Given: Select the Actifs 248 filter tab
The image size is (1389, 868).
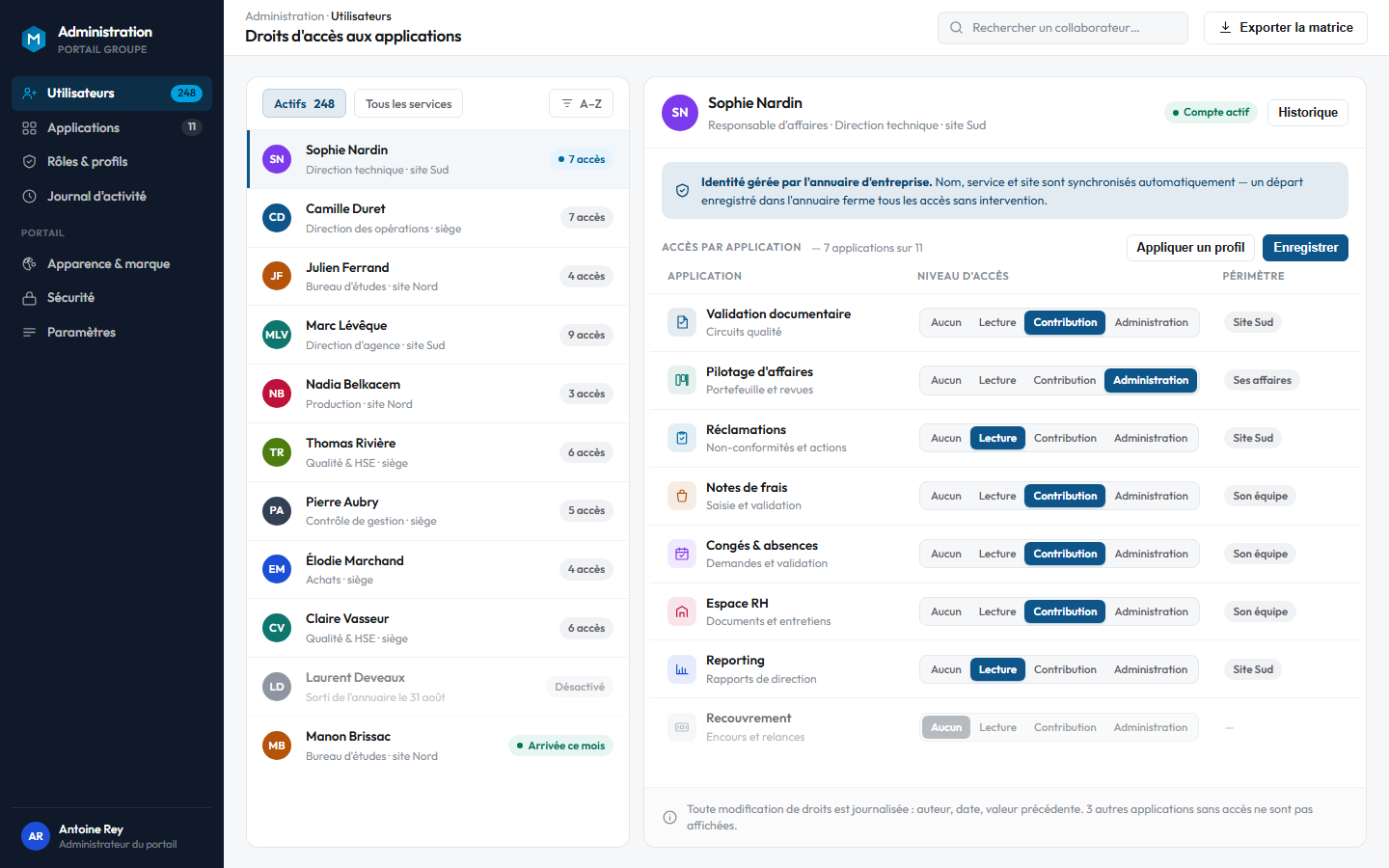Looking at the screenshot, I should 304,104.
